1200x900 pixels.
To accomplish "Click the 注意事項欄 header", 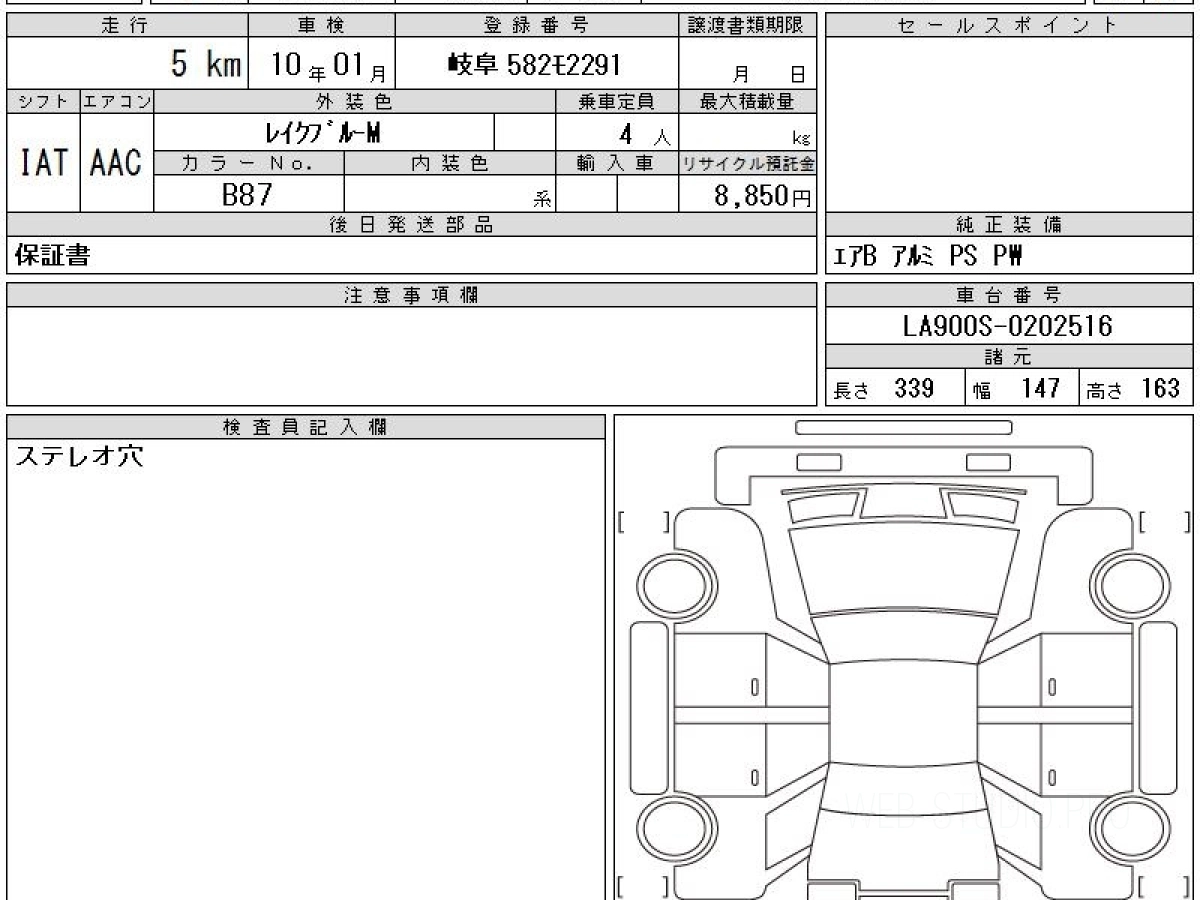I will point(412,295).
